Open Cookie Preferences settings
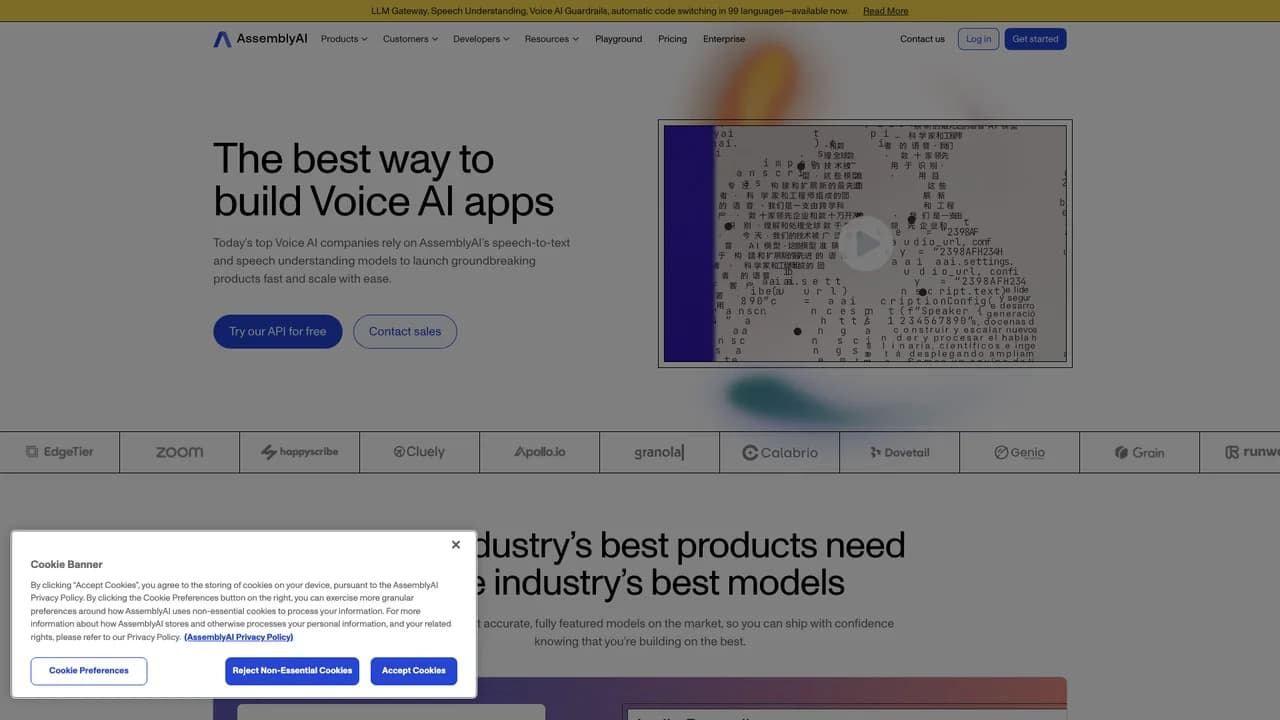 pyautogui.click(x=89, y=671)
